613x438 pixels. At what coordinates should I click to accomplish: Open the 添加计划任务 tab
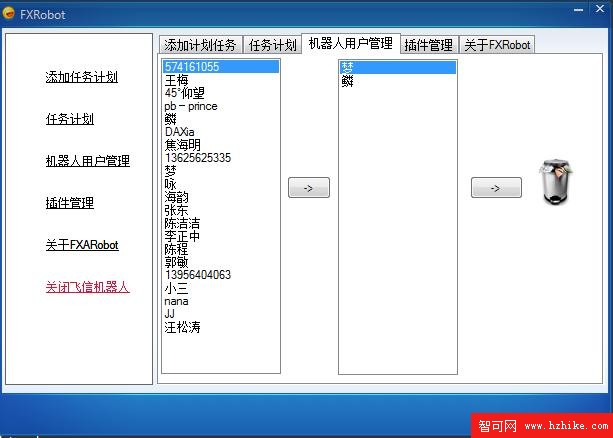(x=200, y=45)
